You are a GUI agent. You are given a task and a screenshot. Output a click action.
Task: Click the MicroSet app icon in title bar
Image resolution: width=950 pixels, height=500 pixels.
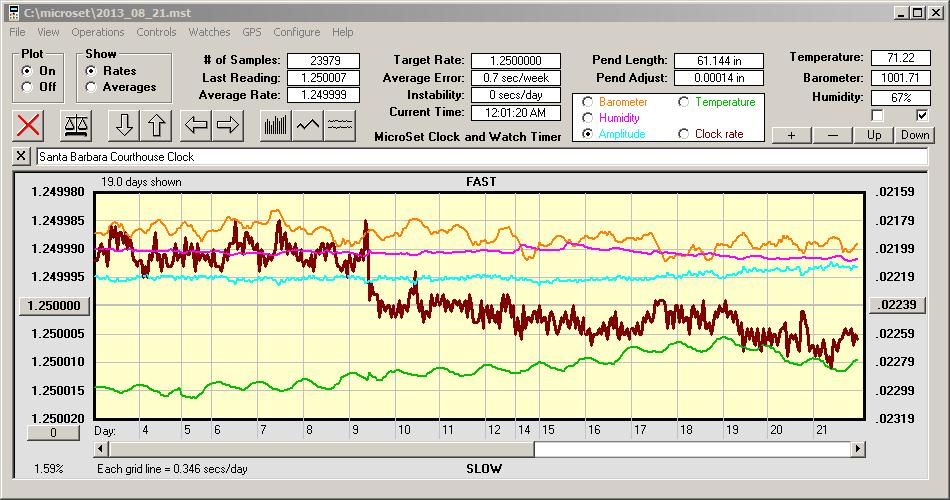coord(13,13)
